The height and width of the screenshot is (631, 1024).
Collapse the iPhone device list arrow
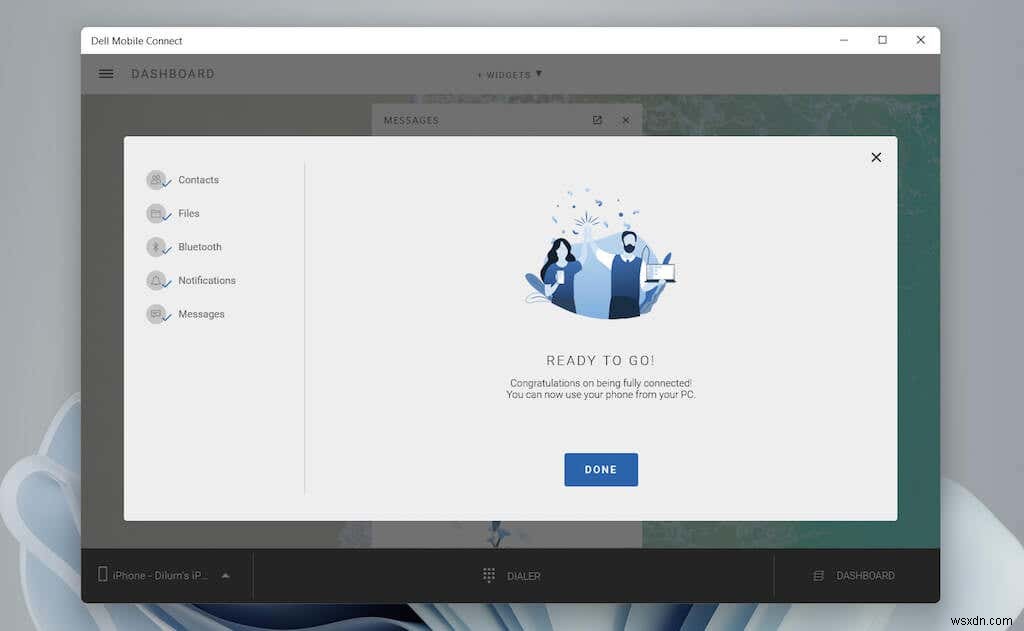pyautogui.click(x=225, y=574)
